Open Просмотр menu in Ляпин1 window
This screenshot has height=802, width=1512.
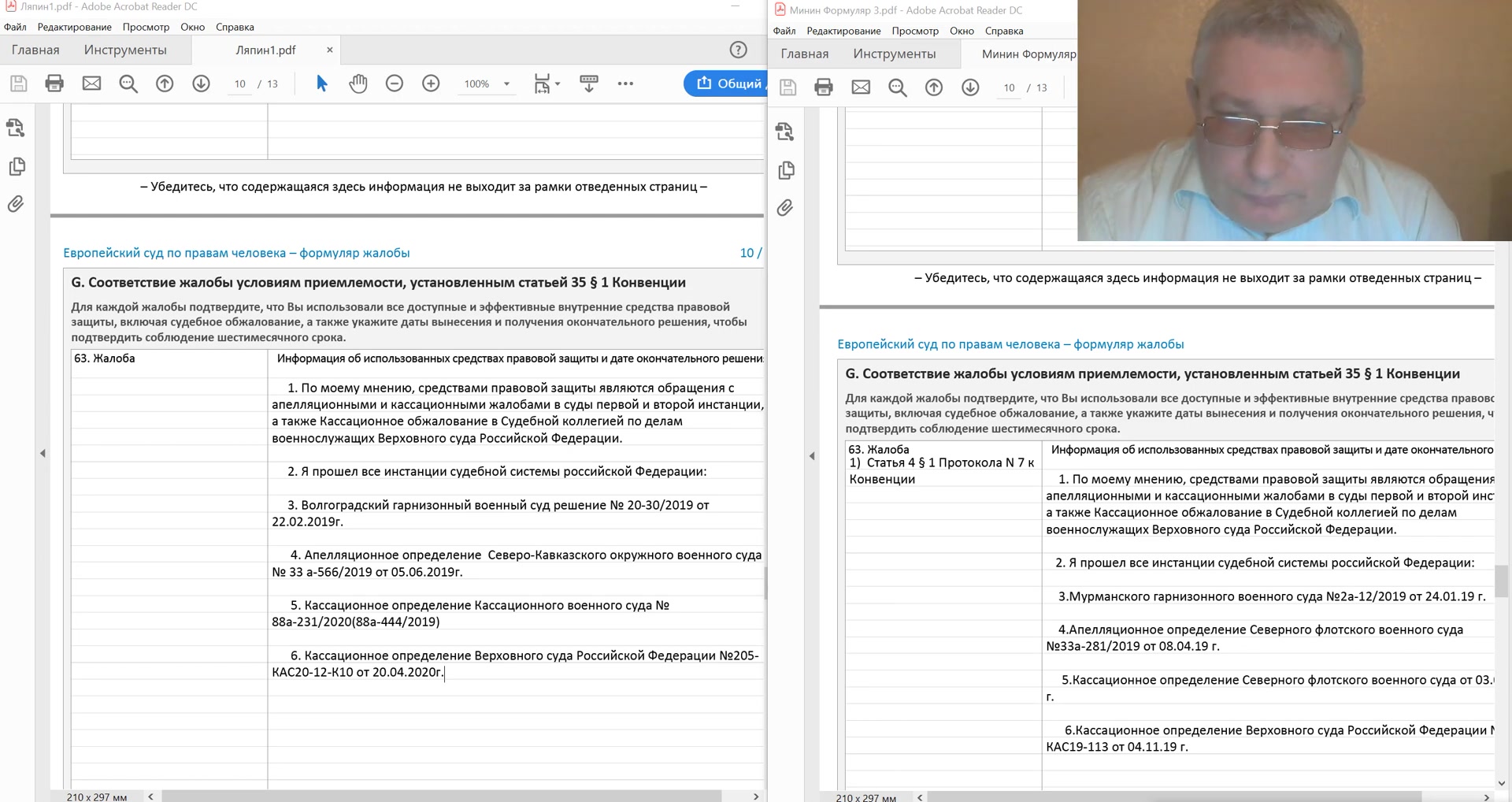pyautogui.click(x=146, y=27)
